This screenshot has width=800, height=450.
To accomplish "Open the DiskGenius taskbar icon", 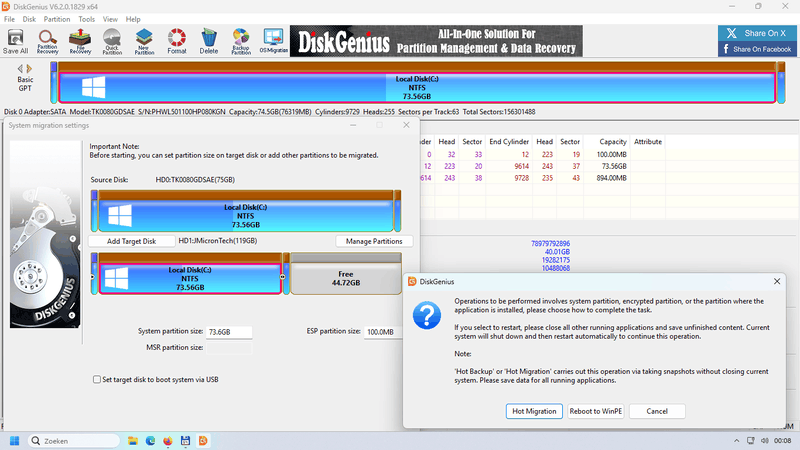I will [203, 441].
